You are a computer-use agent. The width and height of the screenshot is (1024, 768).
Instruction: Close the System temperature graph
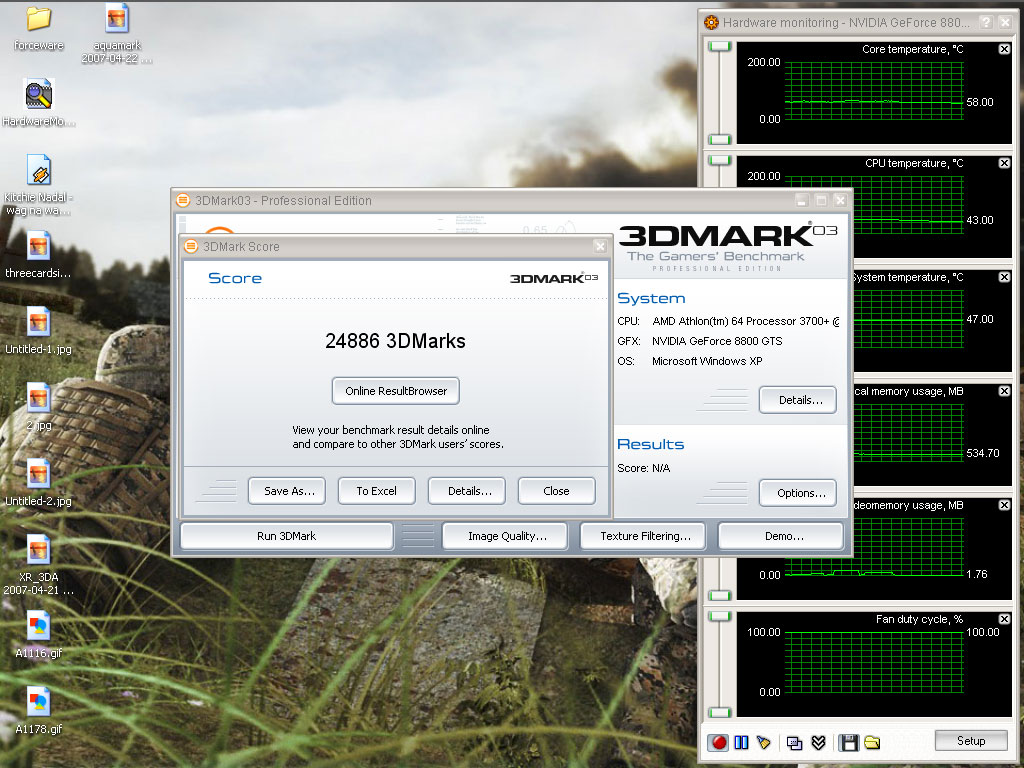(x=1004, y=277)
